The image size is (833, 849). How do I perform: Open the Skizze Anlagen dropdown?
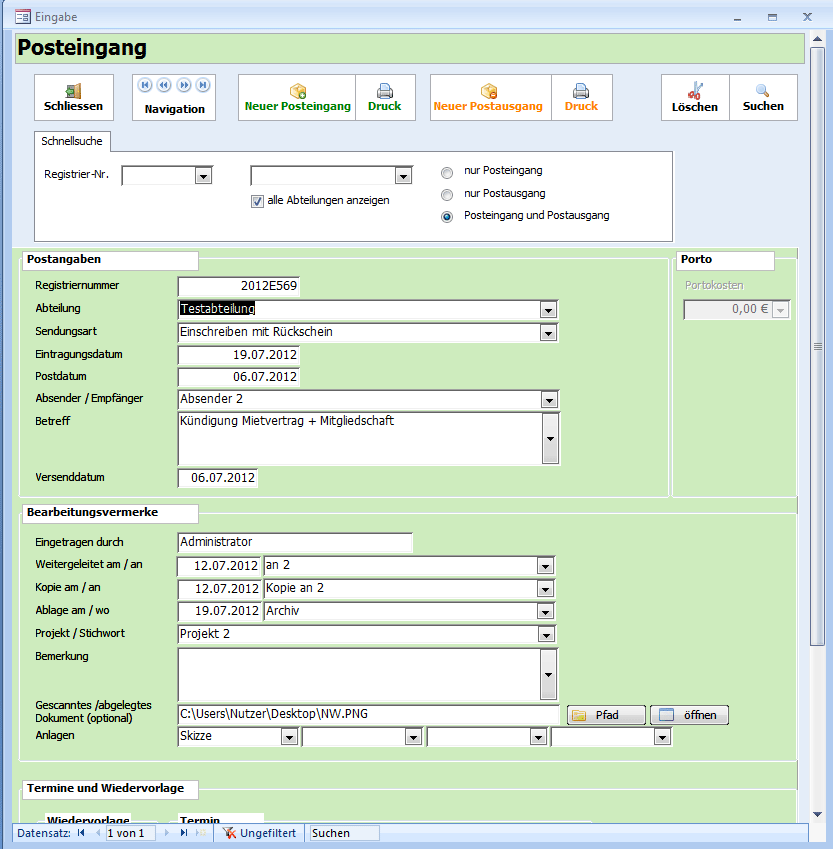[x=289, y=737]
